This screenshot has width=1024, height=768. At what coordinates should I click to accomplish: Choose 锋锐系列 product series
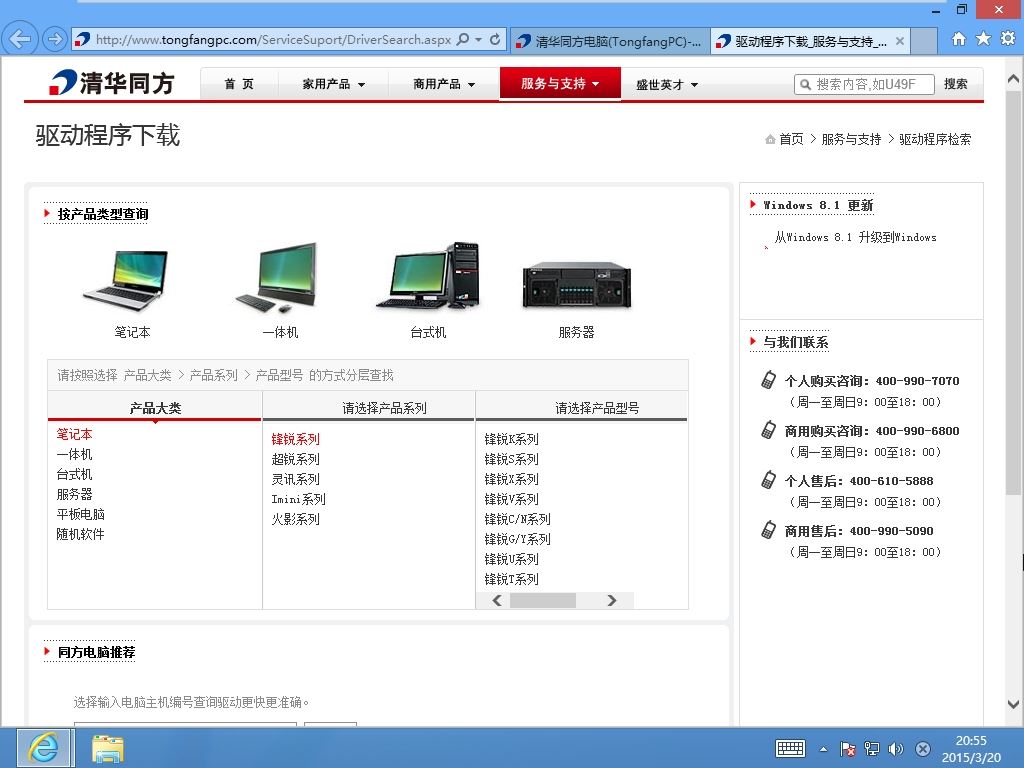296,439
